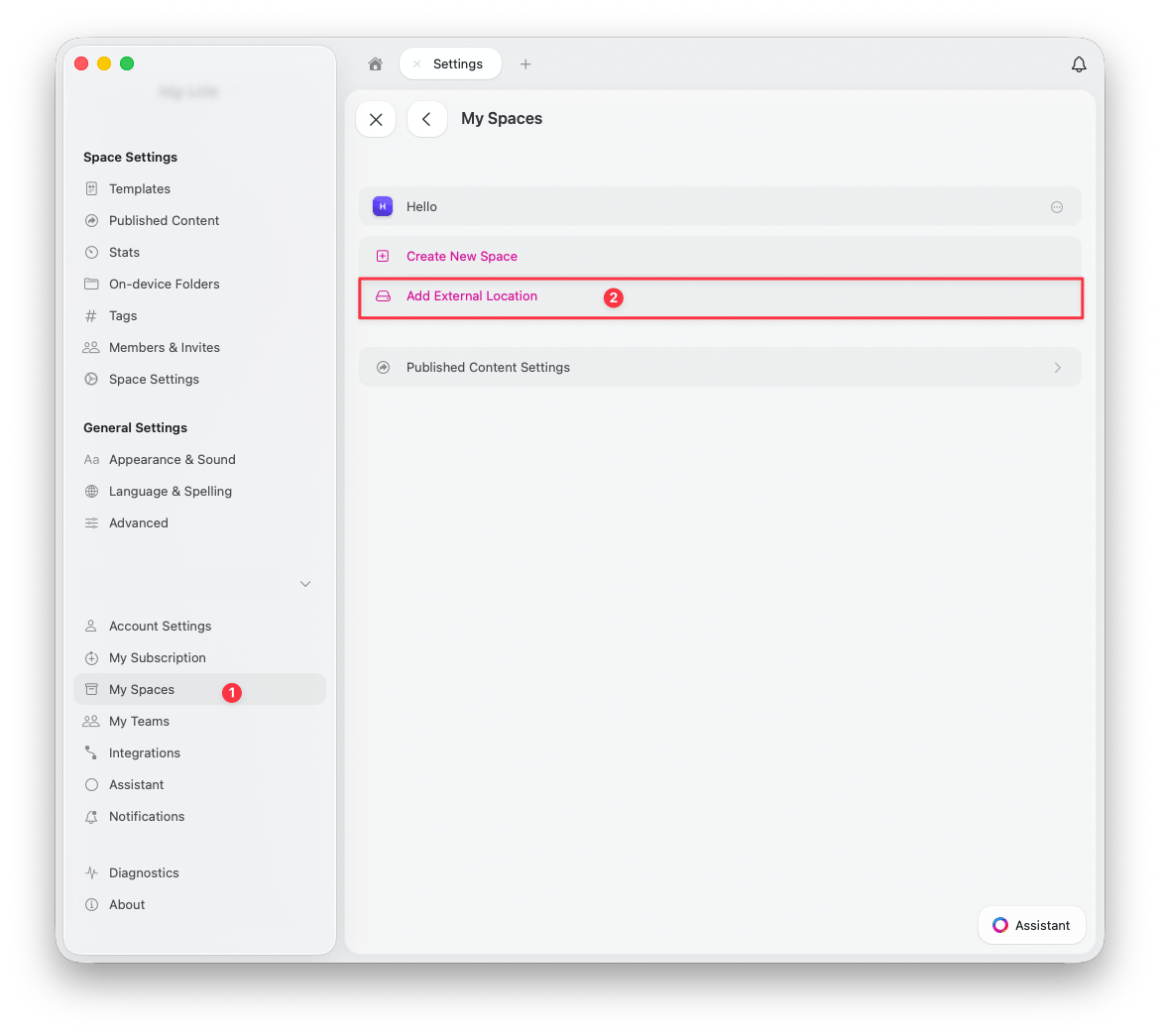1160x1036 pixels.
Task: Open the notifications bell icon
Action: coord(1079,64)
